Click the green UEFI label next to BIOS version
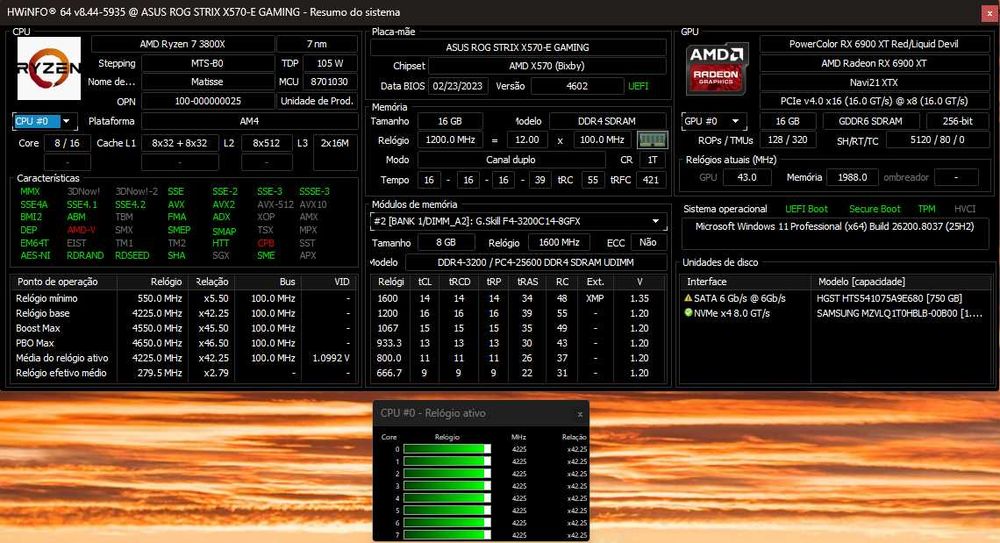 (x=638, y=86)
